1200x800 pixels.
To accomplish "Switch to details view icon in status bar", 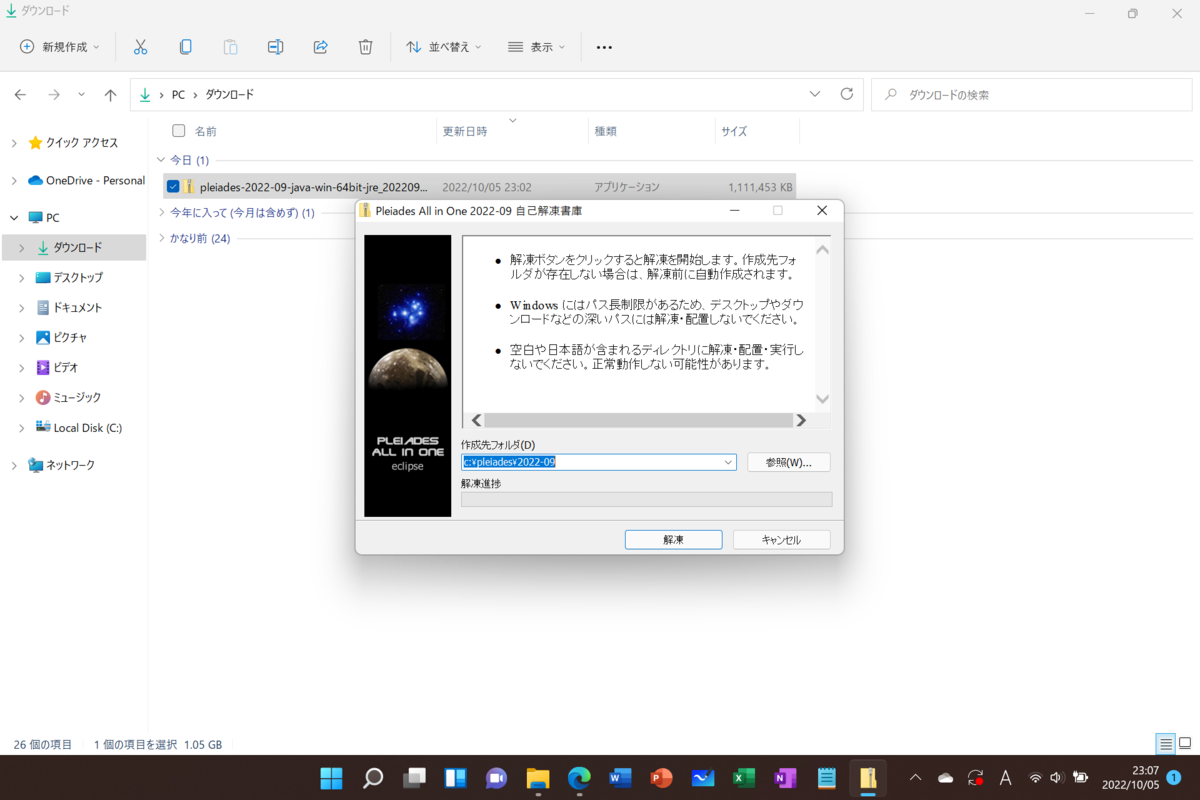I will [x=1165, y=744].
